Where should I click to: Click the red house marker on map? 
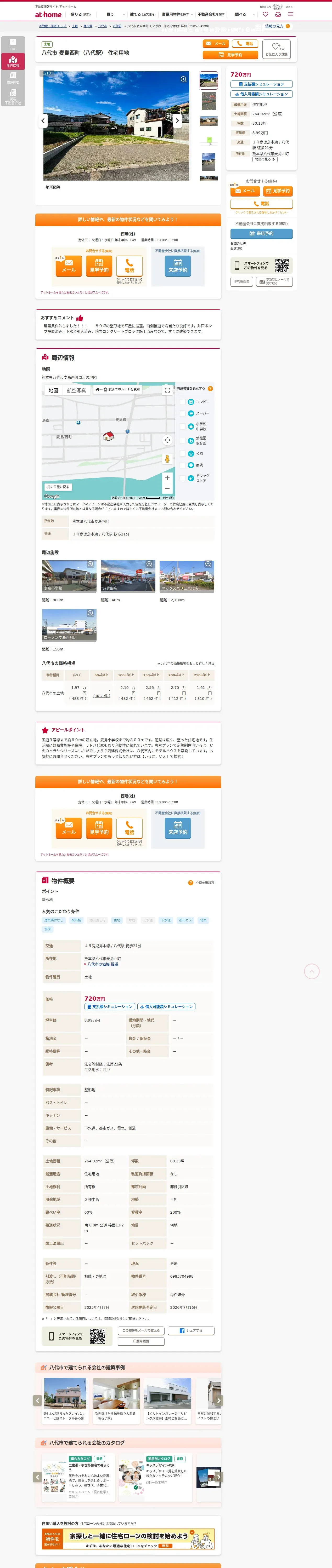pos(108,436)
